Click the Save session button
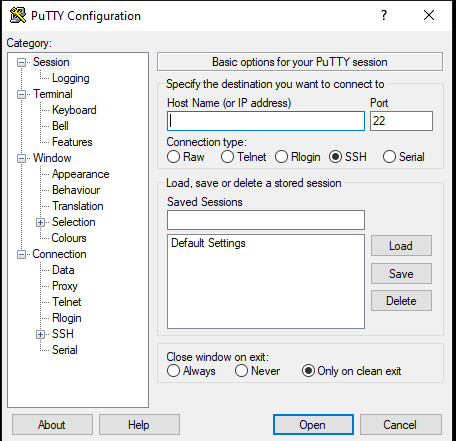Screen dimensions: 456x441 point(401,274)
